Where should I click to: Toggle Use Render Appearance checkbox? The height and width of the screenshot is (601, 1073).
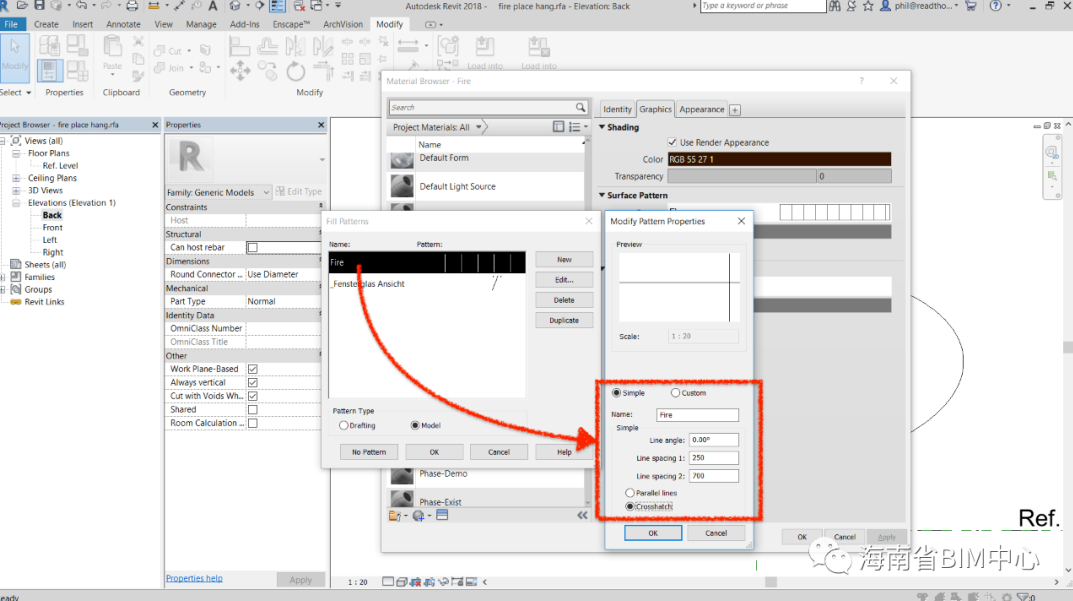tap(672, 143)
